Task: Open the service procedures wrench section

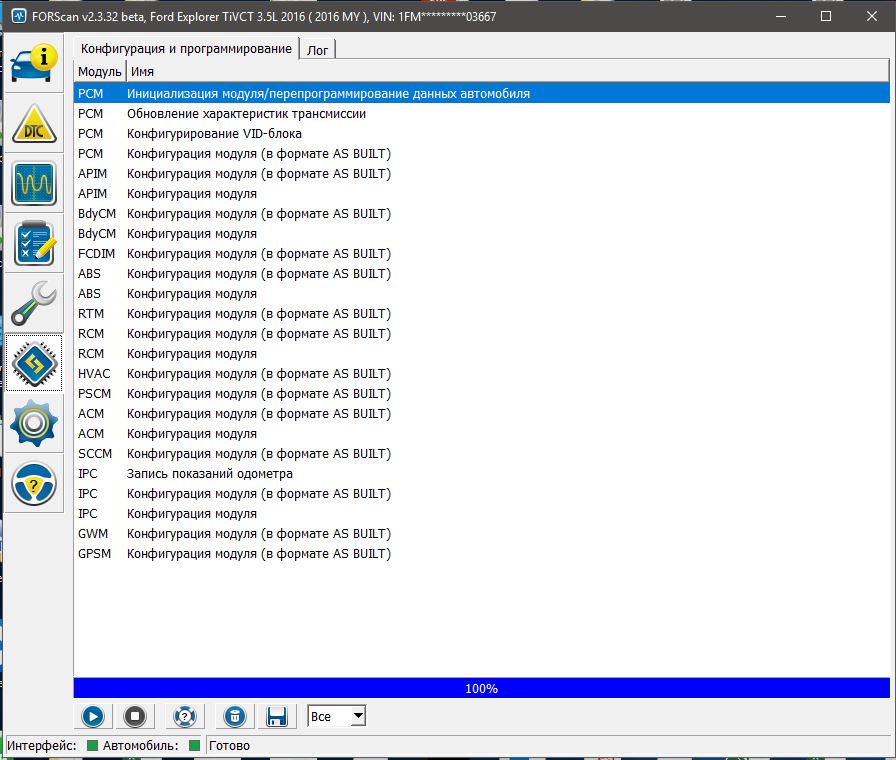Action: tap(34, 303)
